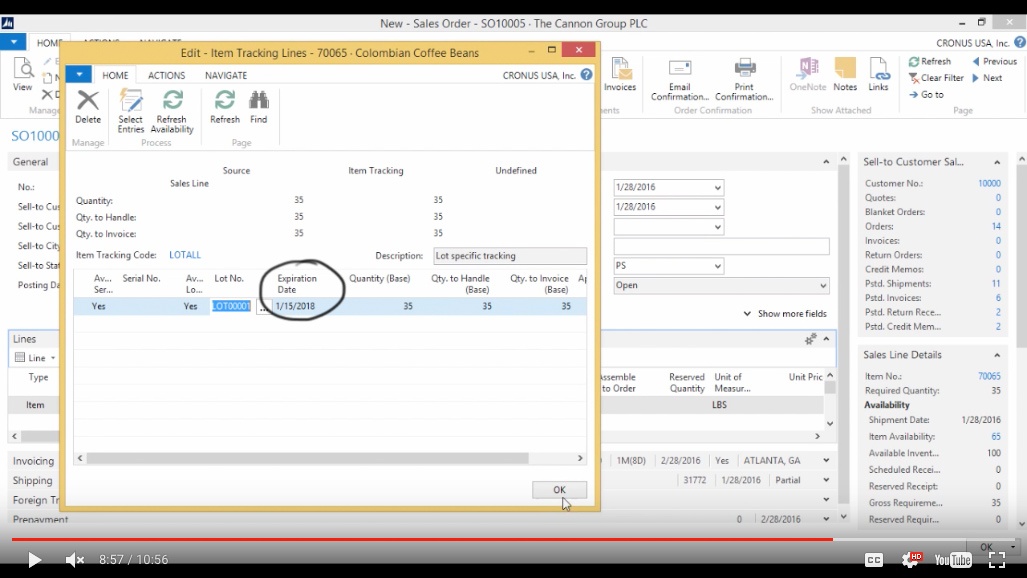Viewport: 1027px width, 578px height.
Task: Open the PS field dropdown
Action: tap(717, 266)
